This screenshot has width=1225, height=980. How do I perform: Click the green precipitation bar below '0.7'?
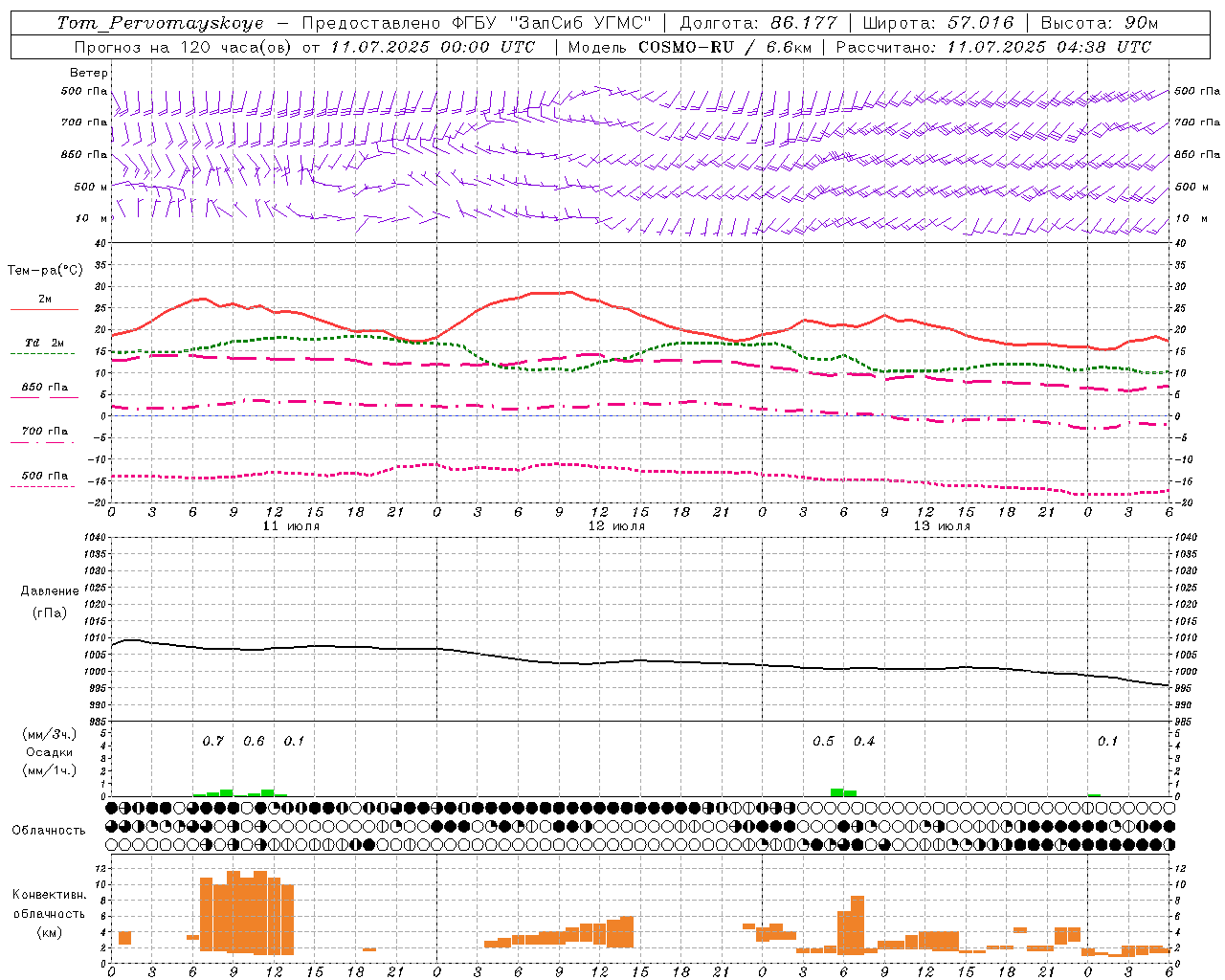point(212,792)
